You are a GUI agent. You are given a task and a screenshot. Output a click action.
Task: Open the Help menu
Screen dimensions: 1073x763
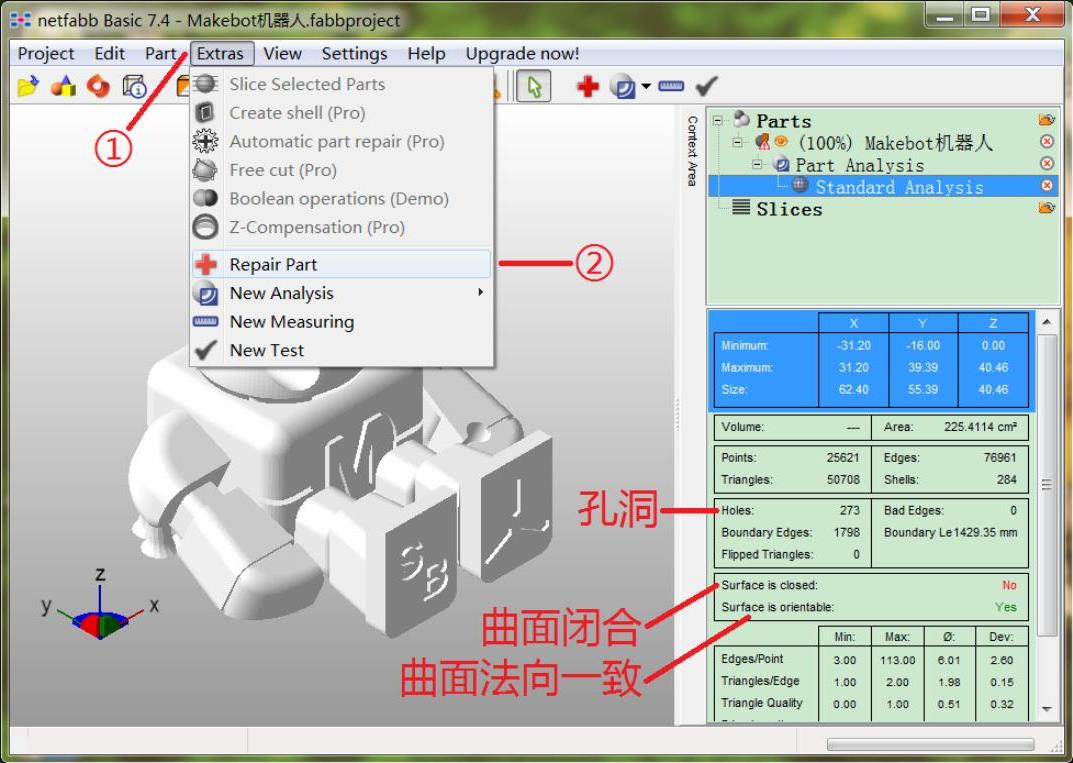[426, 53]
